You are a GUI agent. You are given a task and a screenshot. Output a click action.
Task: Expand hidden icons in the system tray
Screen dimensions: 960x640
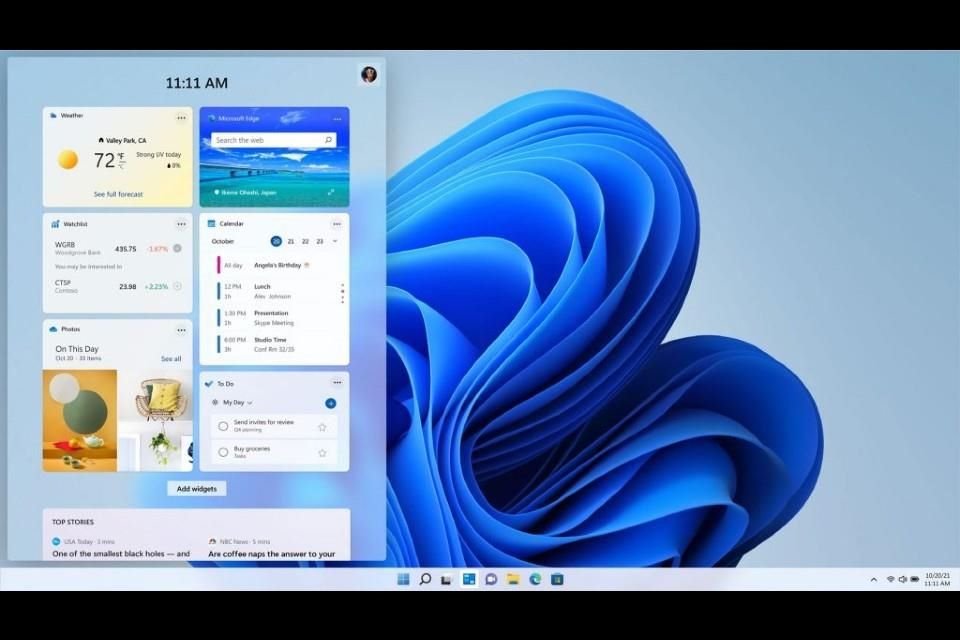[x=873, y=579]
